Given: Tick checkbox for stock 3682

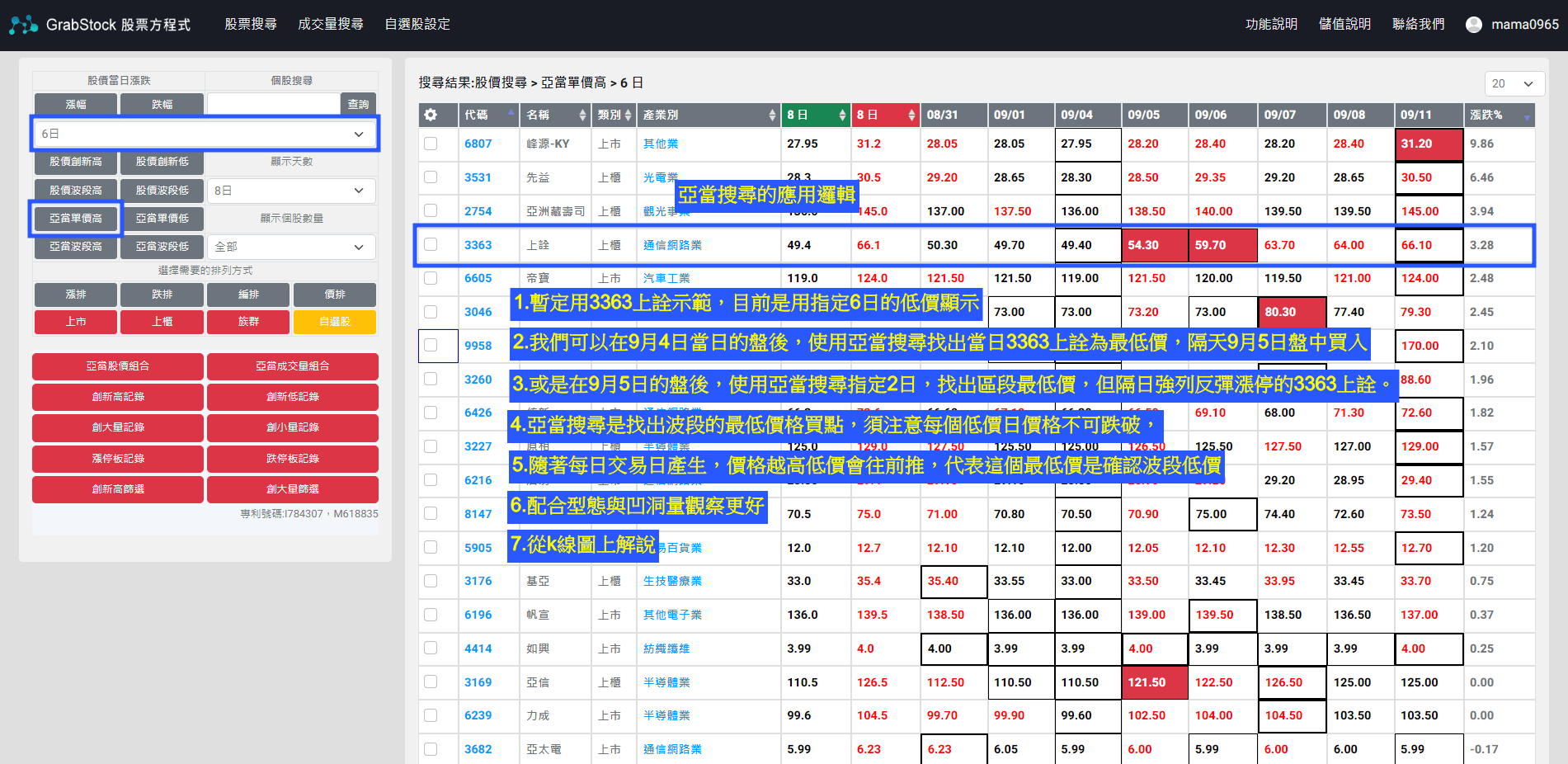Looking at the screenshot, I should click(x=431, y=749).
